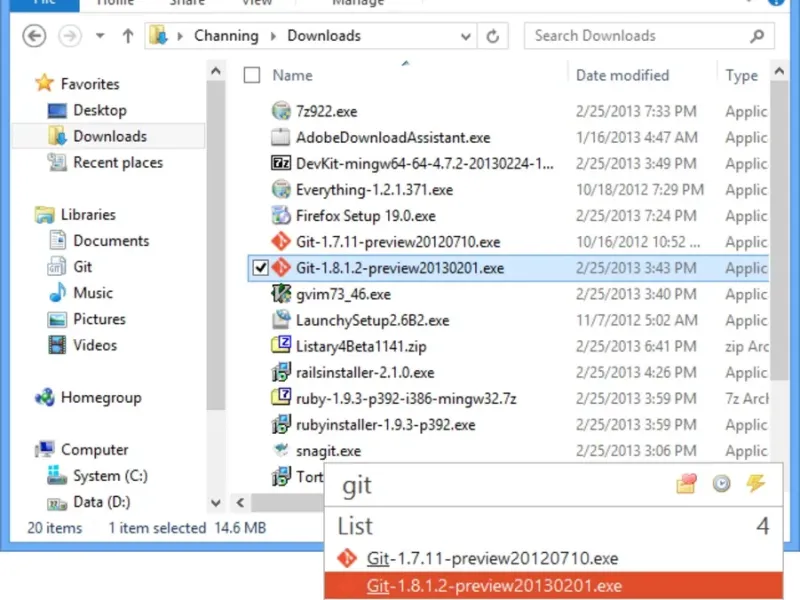Open Computer in navigation pane
This screenshot has width=800, height=600.
94,449
